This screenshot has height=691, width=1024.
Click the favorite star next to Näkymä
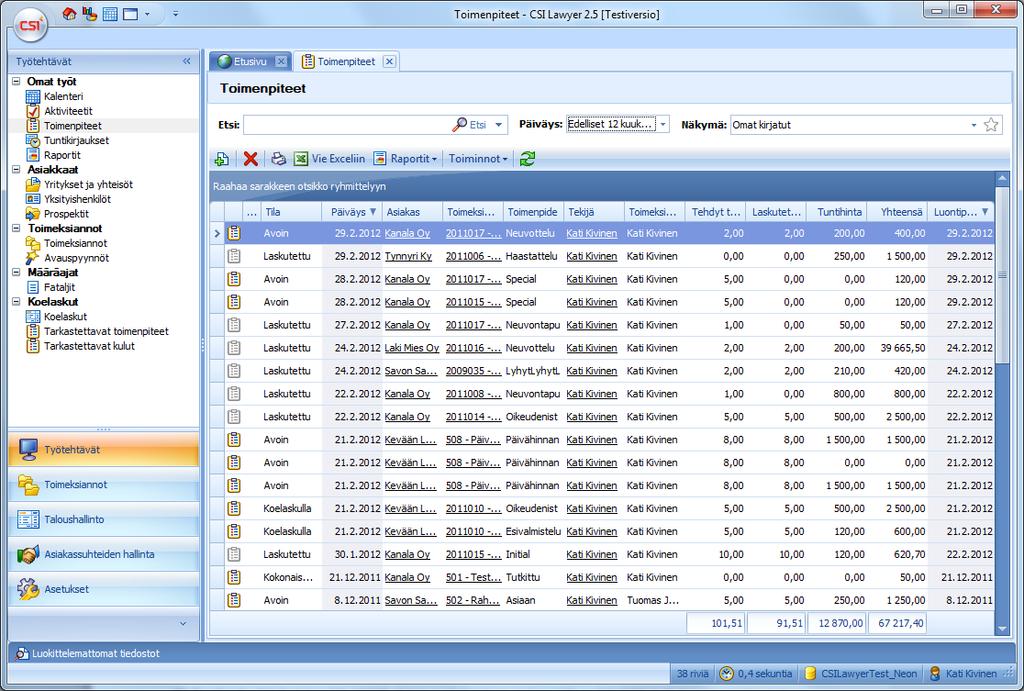(x=991, y=125)
